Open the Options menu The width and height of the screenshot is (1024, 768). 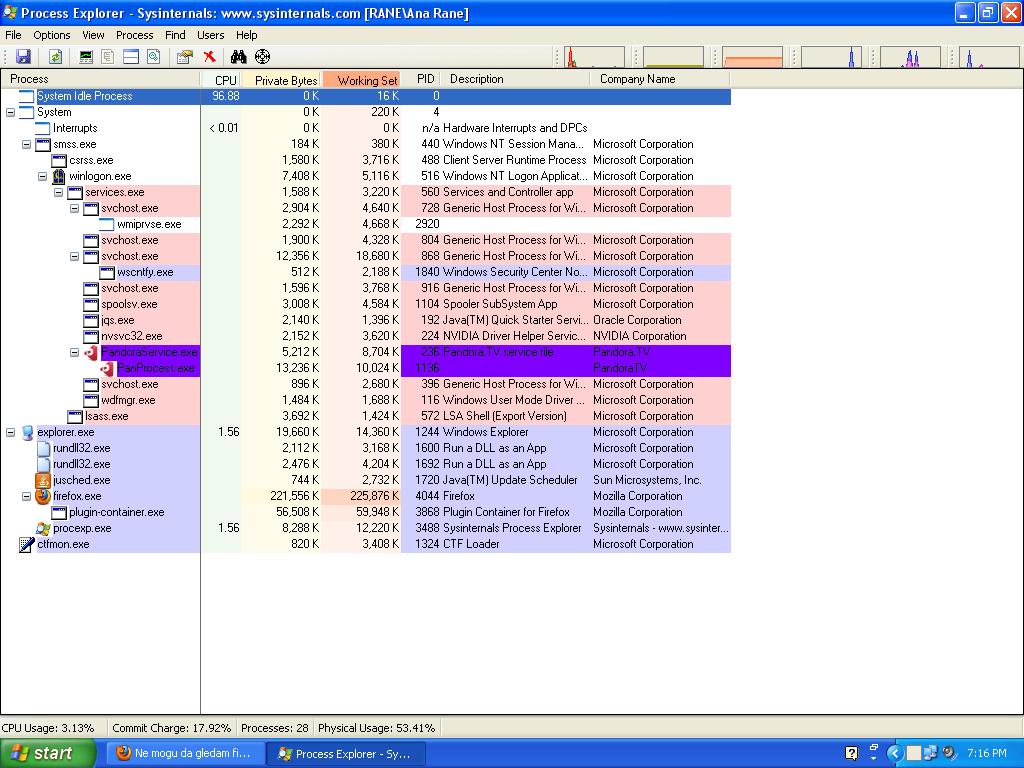[x=52, y=35]
